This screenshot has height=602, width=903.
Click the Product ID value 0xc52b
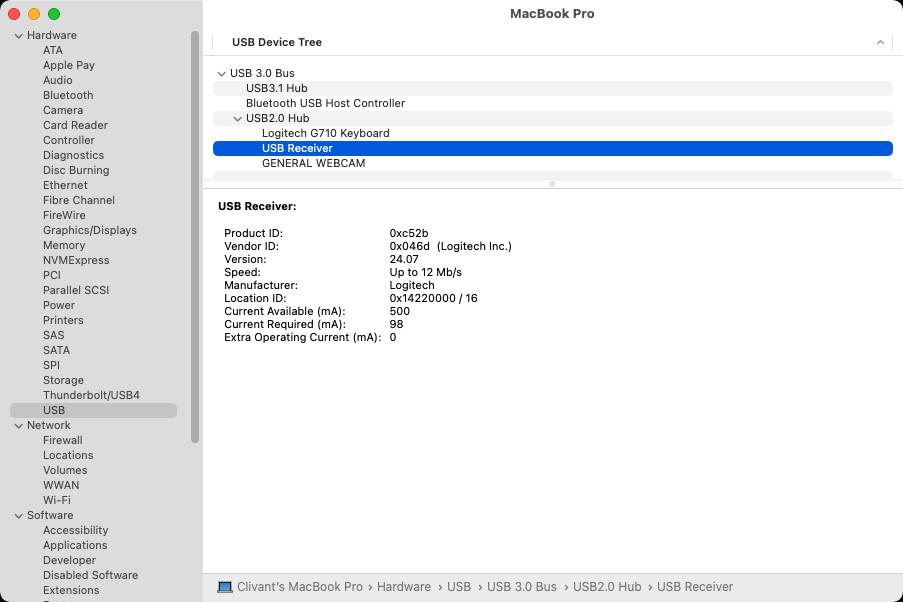point(409,233)
